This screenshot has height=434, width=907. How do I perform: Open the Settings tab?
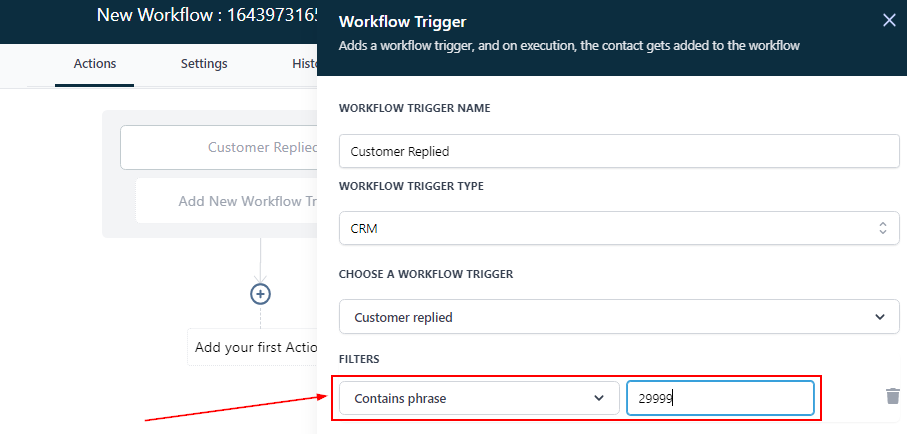[204, 64]
